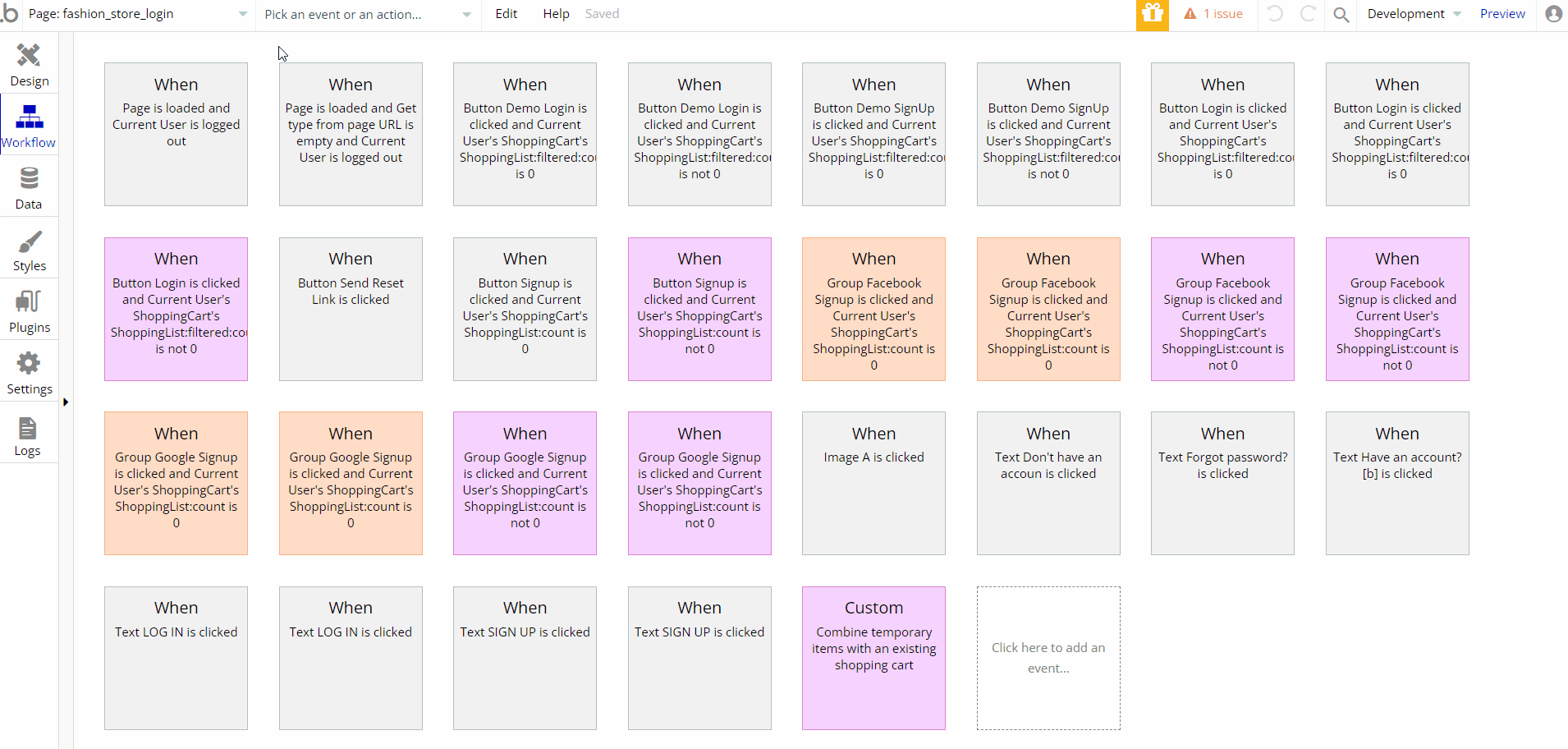1568x749 pixels.
Task: Open the Edit menu
Action: point(507,14)
